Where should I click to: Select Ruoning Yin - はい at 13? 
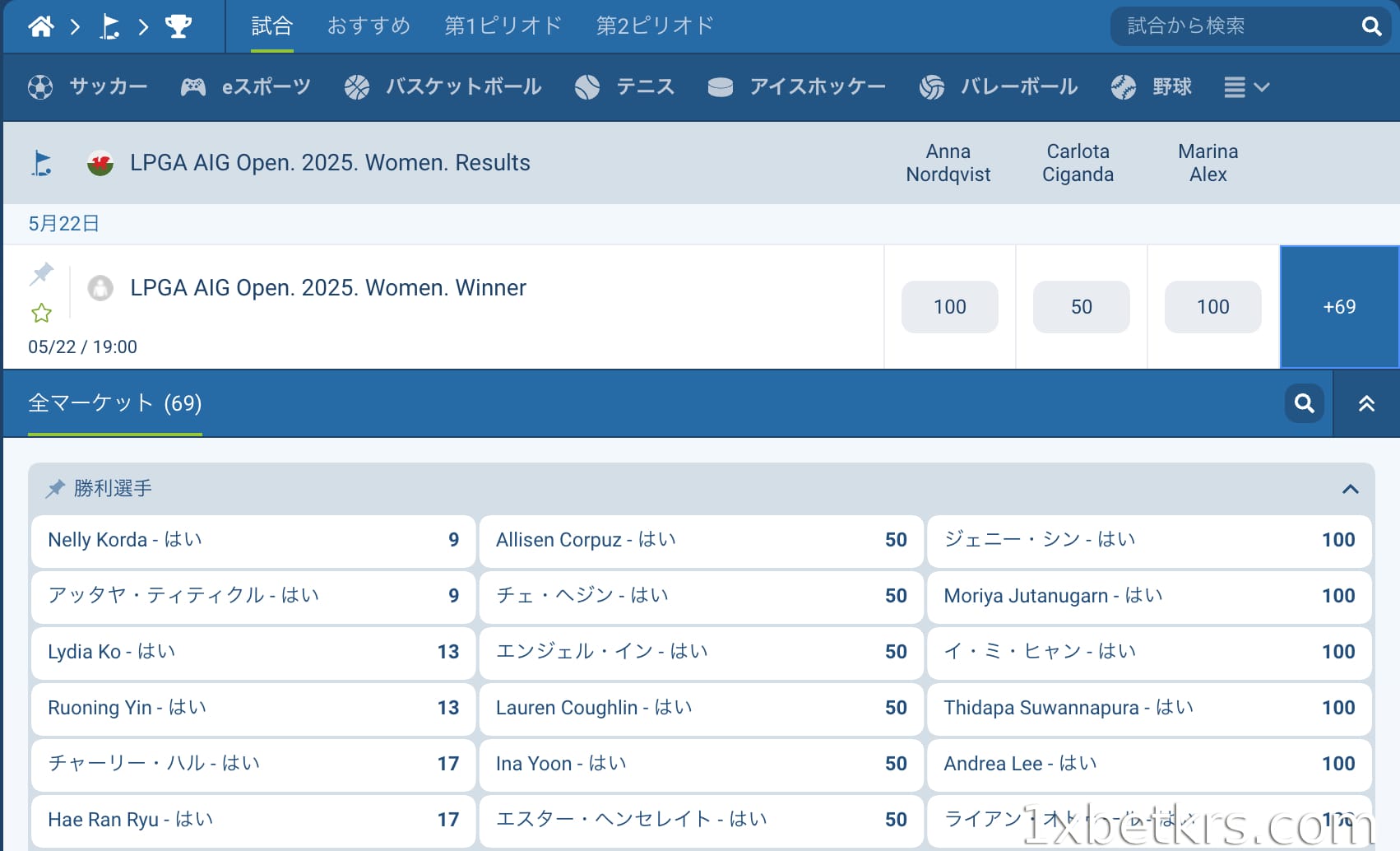(253, 709)
